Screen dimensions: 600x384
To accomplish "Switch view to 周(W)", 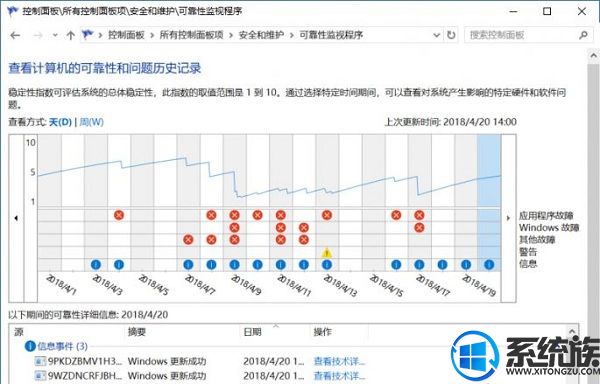I will [91, 122].
